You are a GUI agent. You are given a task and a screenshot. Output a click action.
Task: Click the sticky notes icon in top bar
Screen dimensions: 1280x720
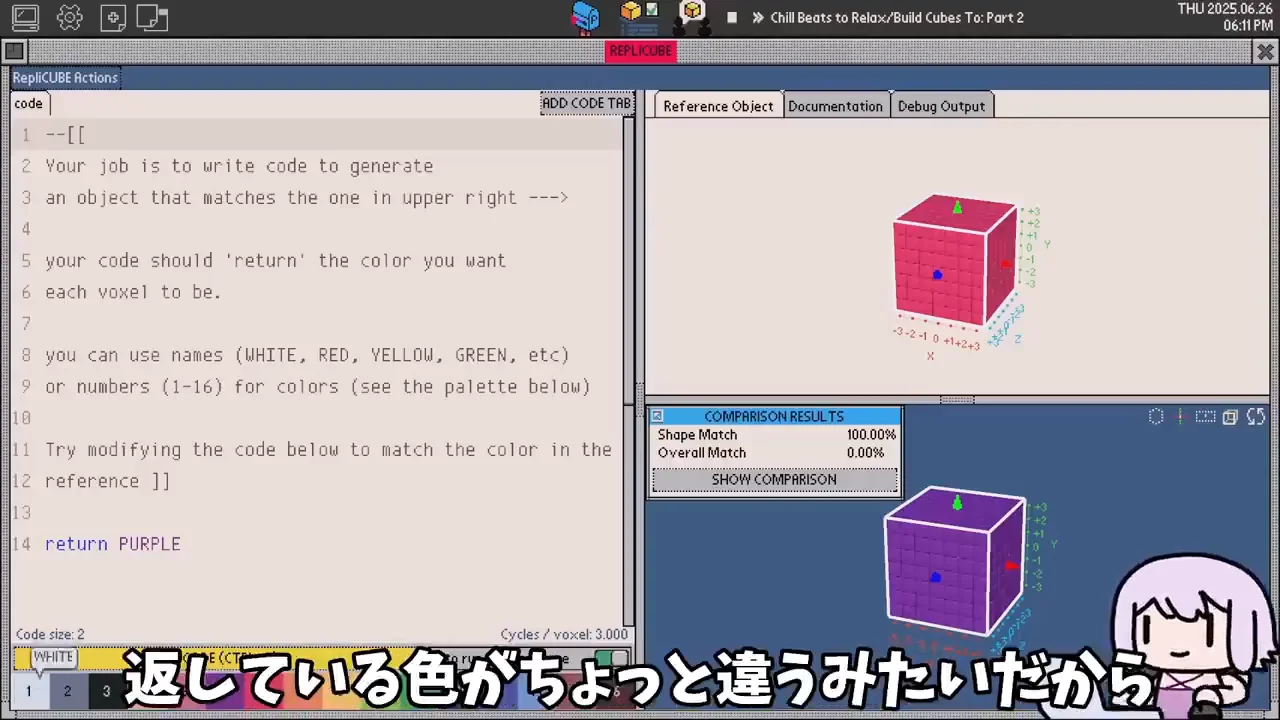coord(152,17)
